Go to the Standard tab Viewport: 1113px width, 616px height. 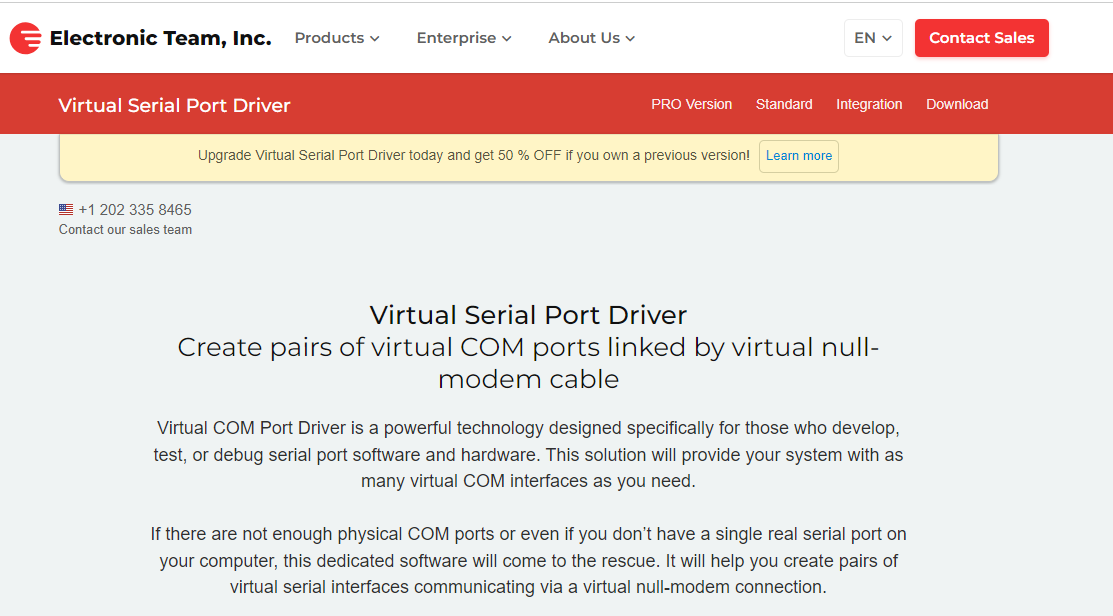784,104
